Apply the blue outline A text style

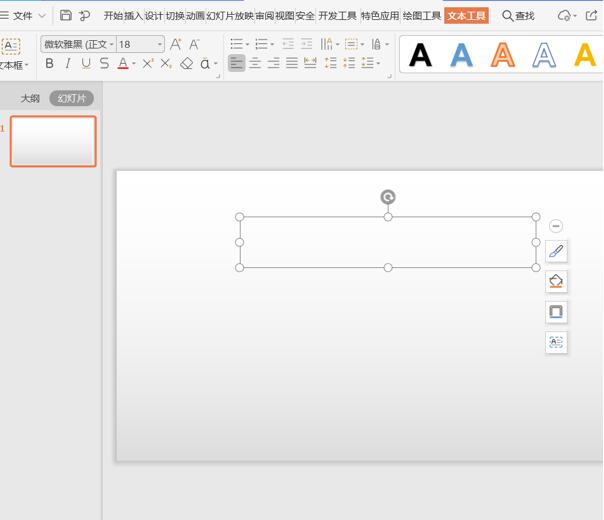[x=544, y=55]
